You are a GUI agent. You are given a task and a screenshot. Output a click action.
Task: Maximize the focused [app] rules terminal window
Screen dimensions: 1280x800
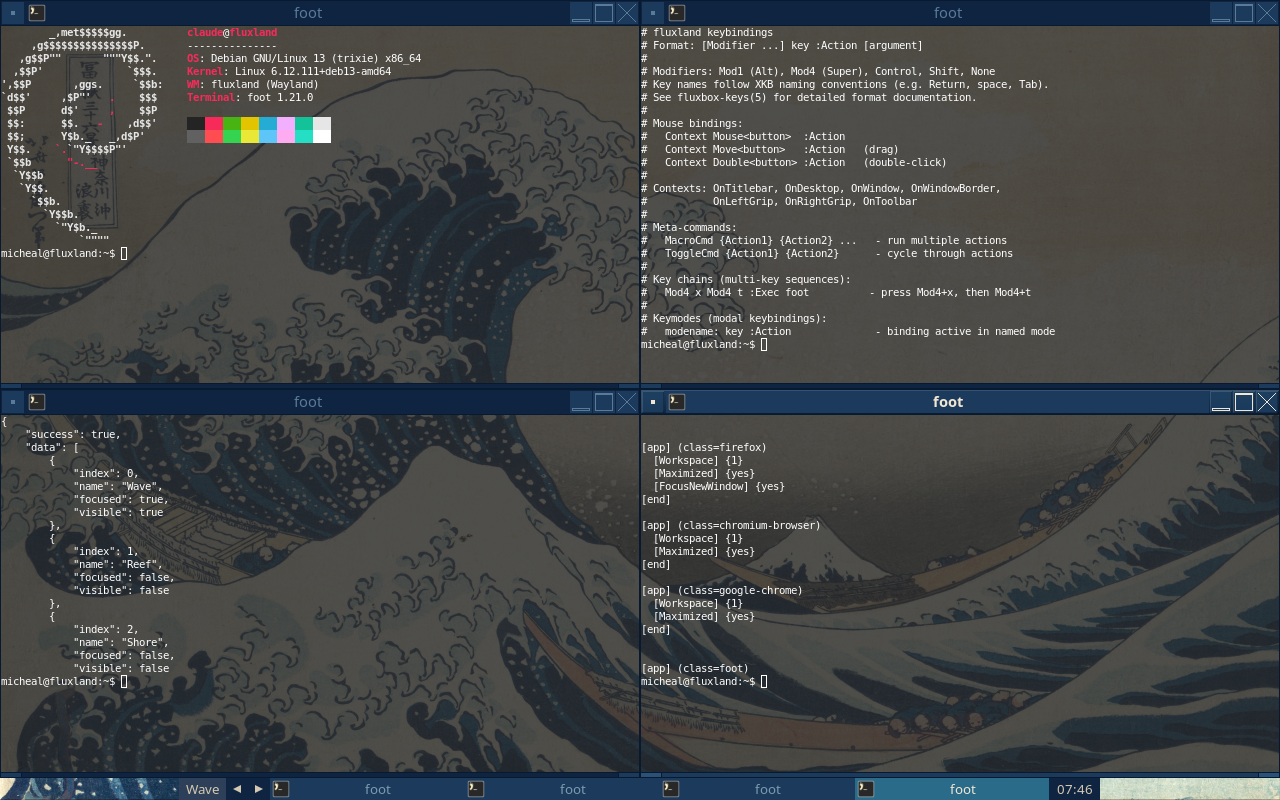click(1244, 402)
